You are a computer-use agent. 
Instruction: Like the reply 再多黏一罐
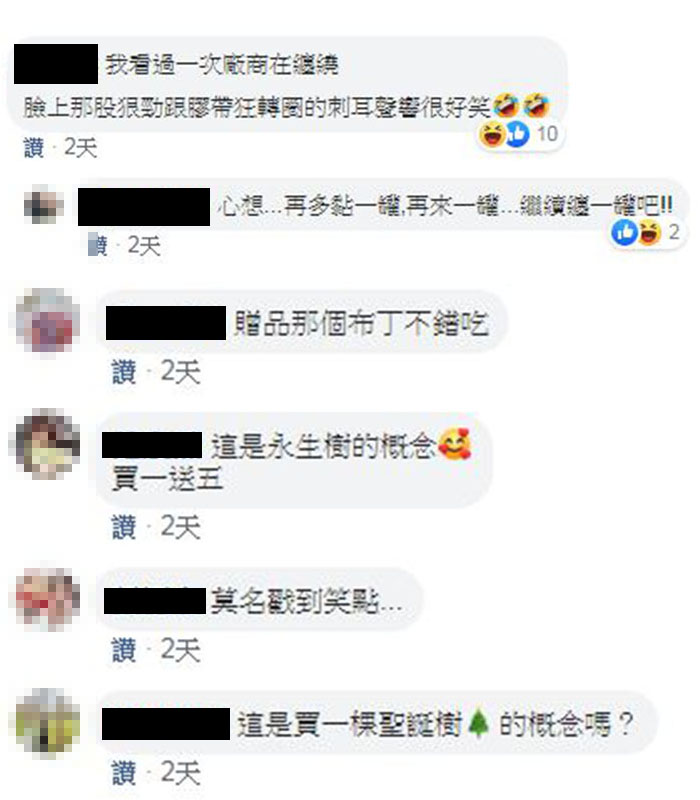pos(97,246)
